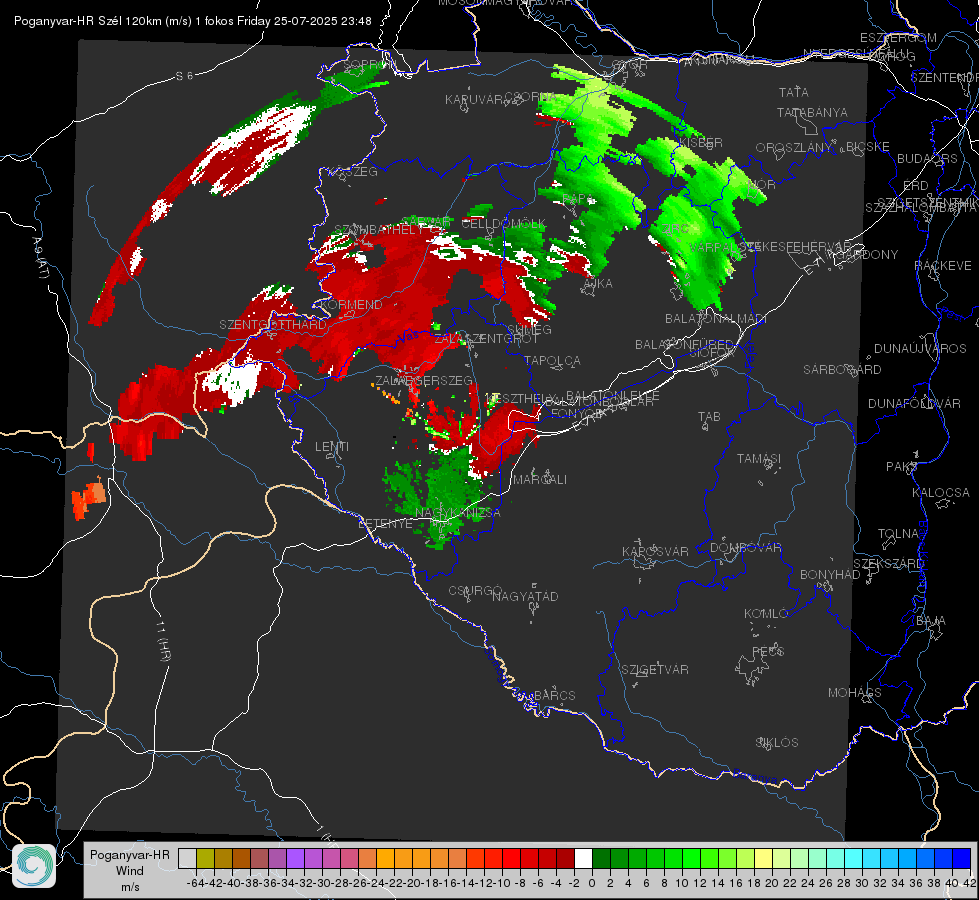Click the 42 value on the legend scale
Screen dimensions: 979x900
pos(970,883)
